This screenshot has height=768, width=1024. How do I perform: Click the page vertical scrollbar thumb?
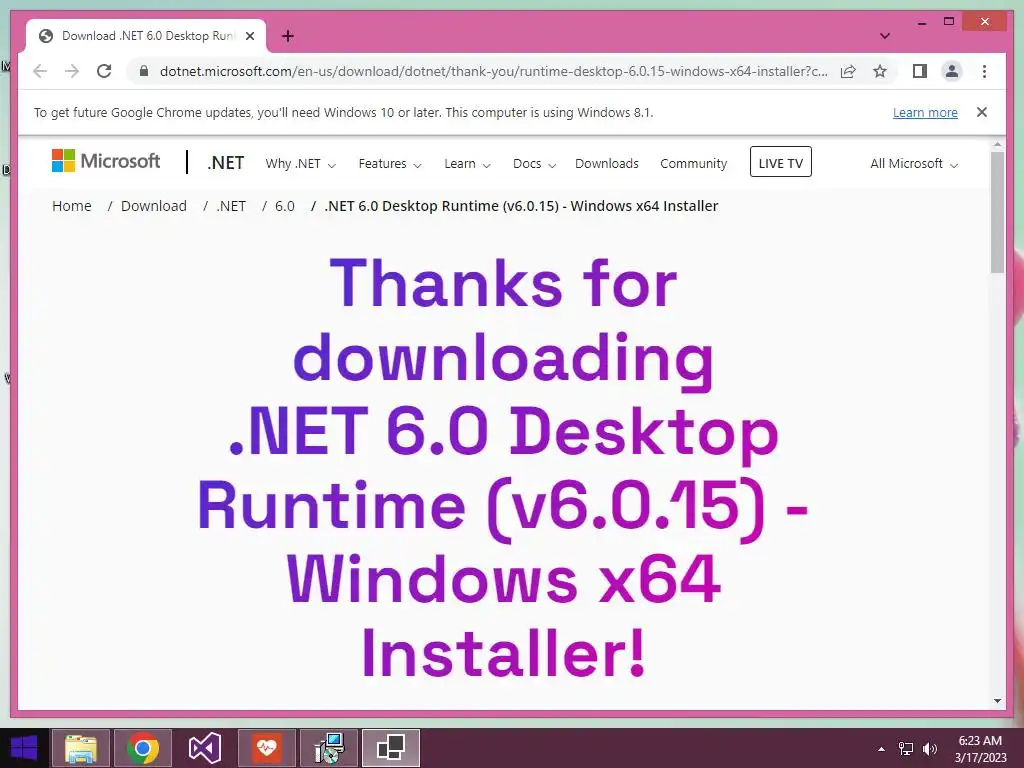997,212
